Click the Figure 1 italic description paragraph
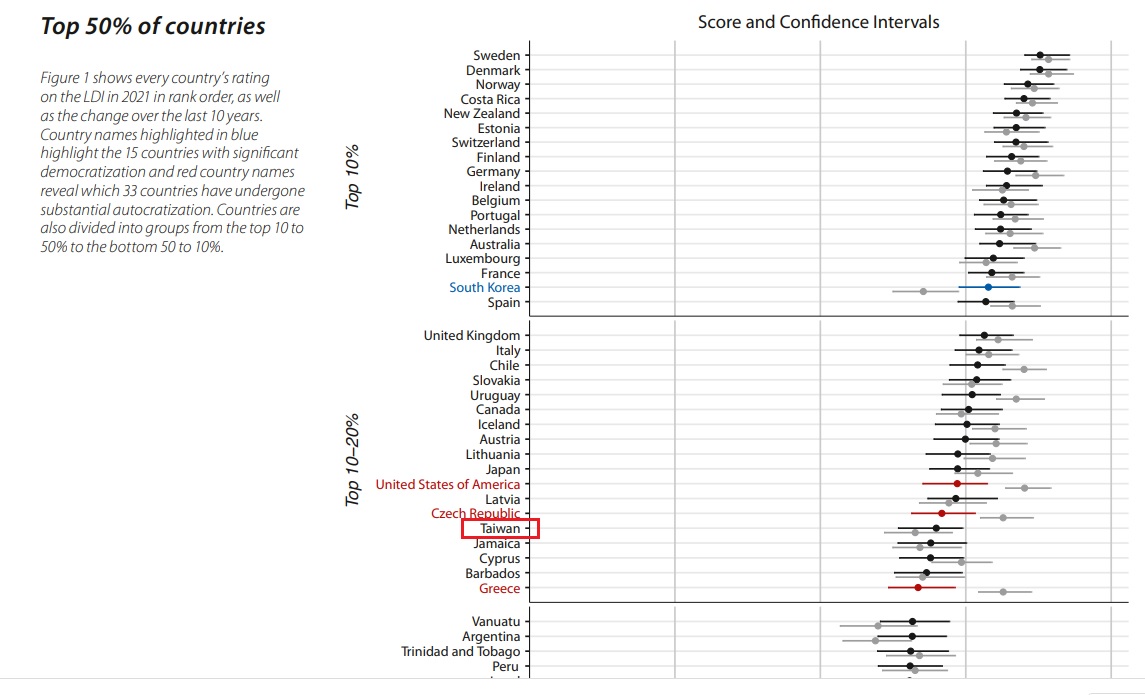Screen dimensions: 1145x695 click(x=172, y=163)
